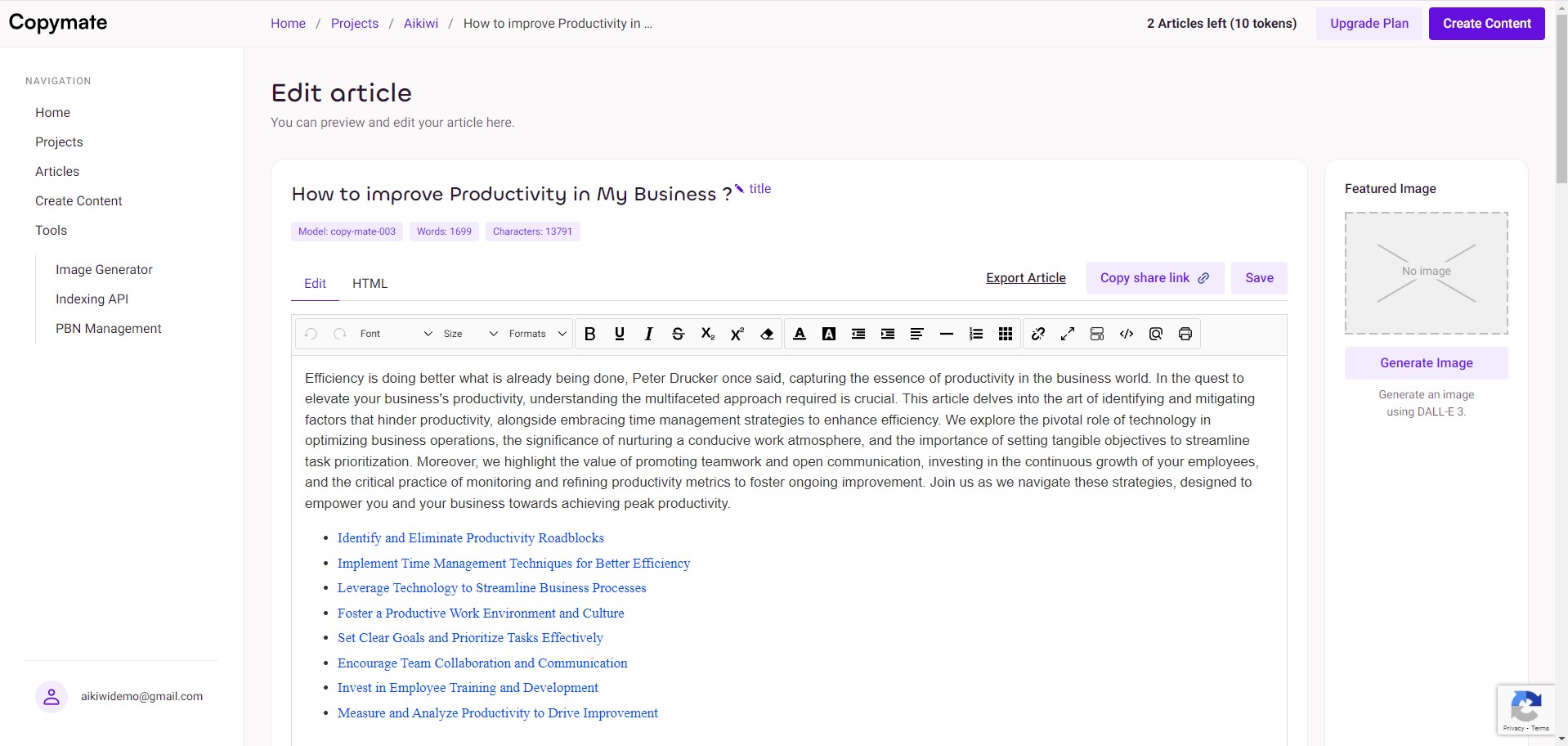Image resolution: width=1568 pixels, height=746 pixels.
Task: Click the print icon in the toolbar
Action: tap(1185, 334)
